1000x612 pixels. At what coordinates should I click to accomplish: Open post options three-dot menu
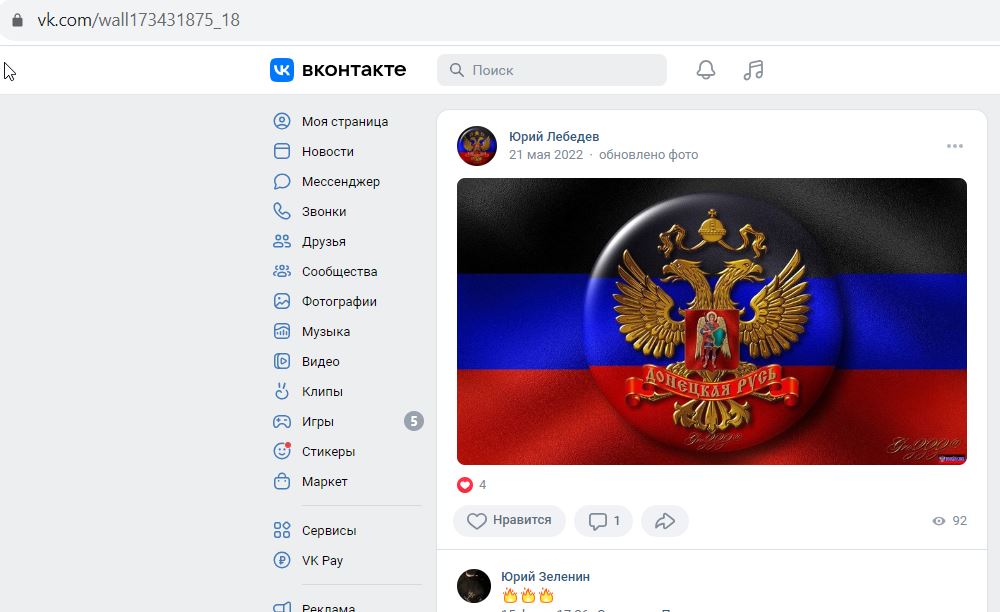tap(955, 146)
